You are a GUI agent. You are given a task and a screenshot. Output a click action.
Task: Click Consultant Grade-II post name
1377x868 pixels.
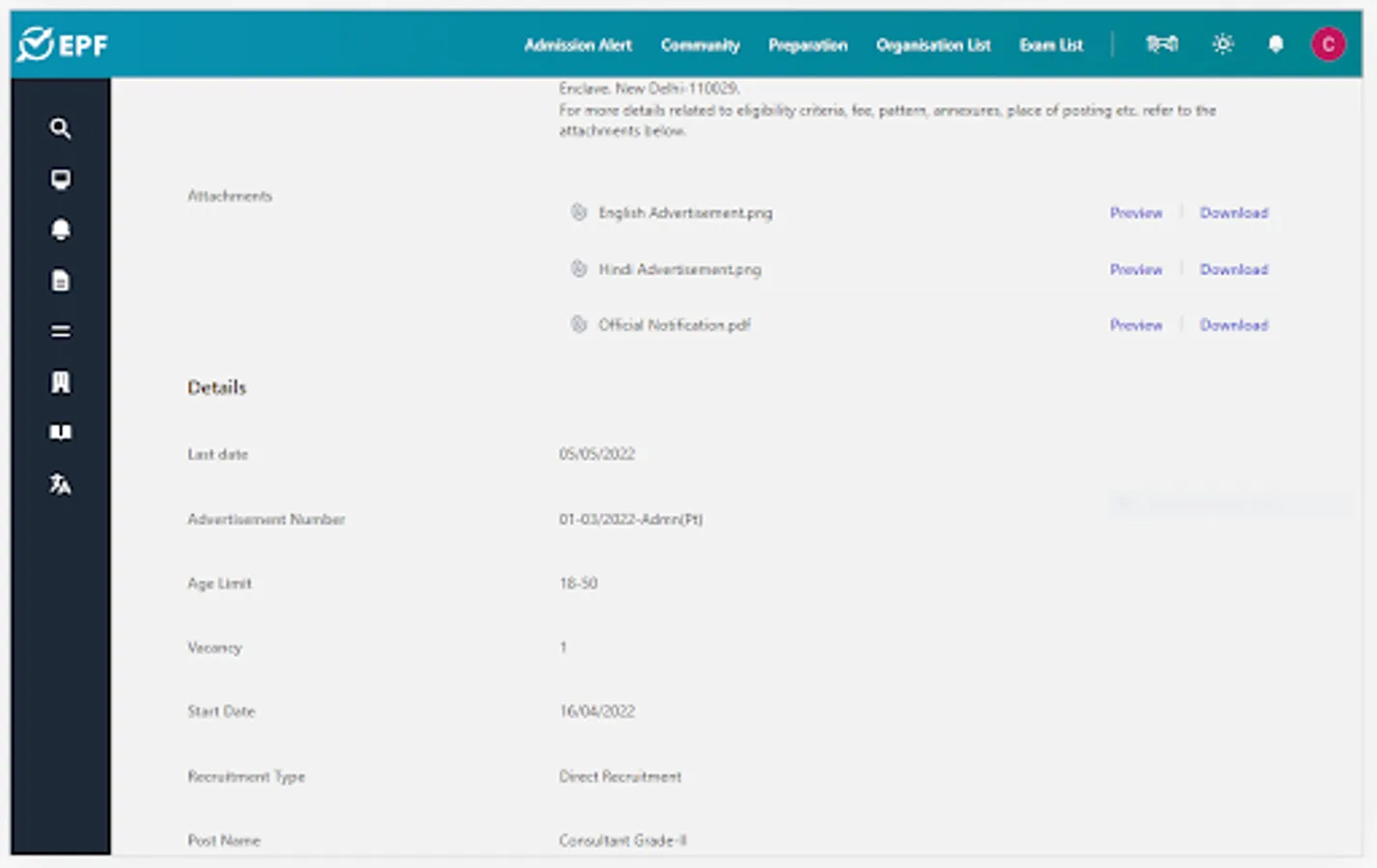click(622, 841)
